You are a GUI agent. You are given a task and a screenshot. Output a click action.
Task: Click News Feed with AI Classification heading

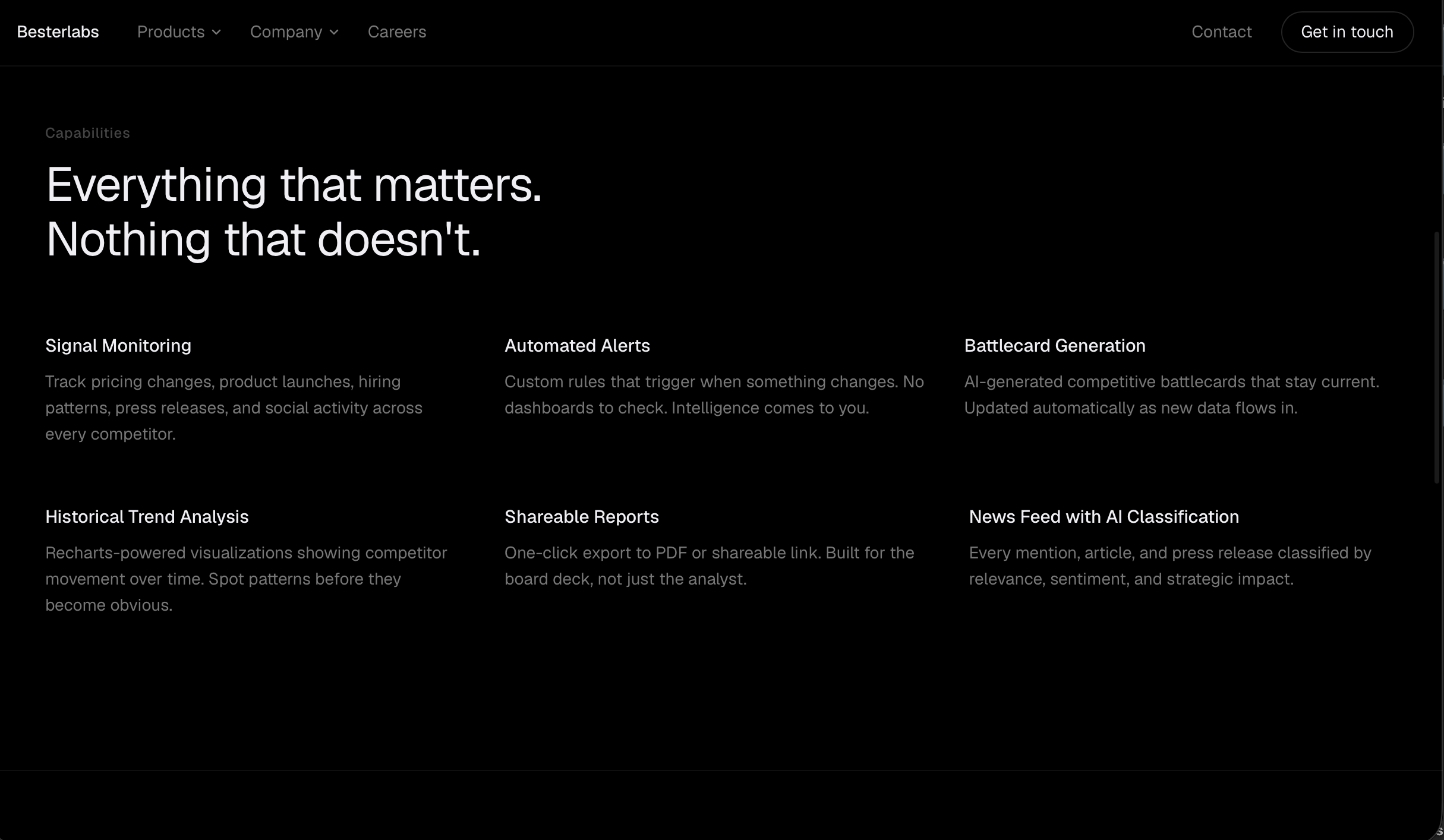[1104, 517]
